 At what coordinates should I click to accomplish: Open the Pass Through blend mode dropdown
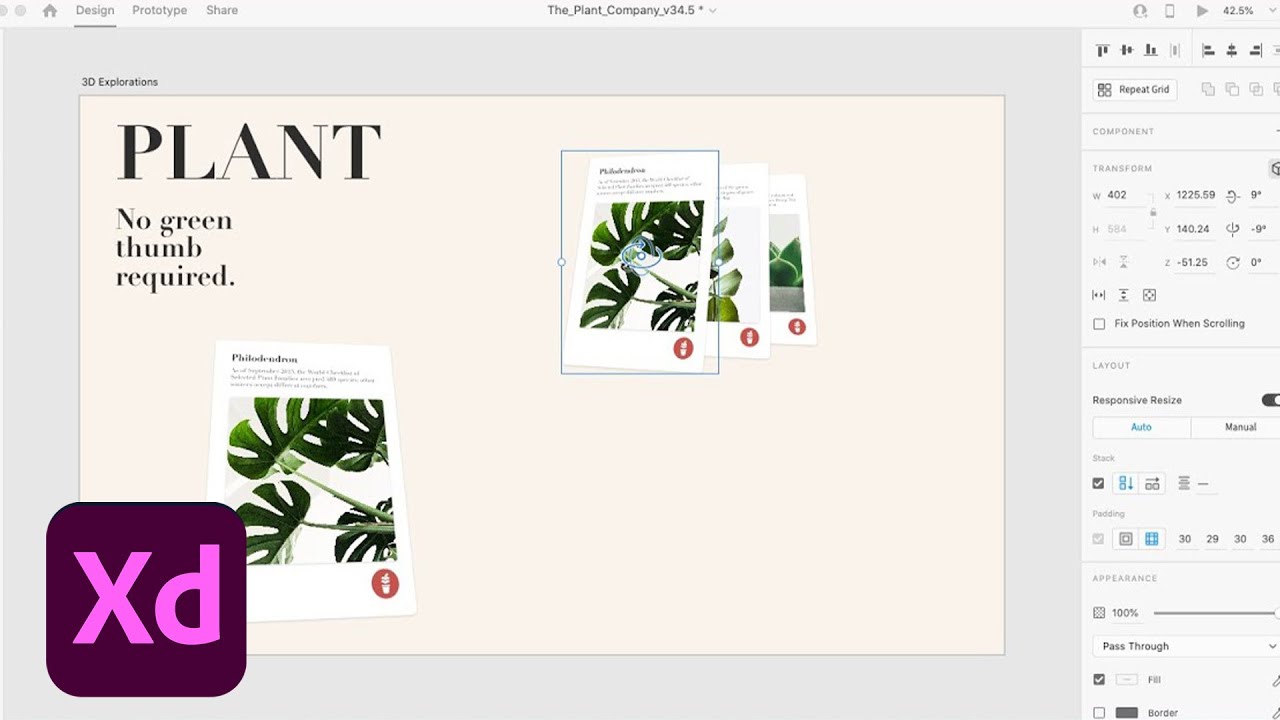click(1186, 646)
